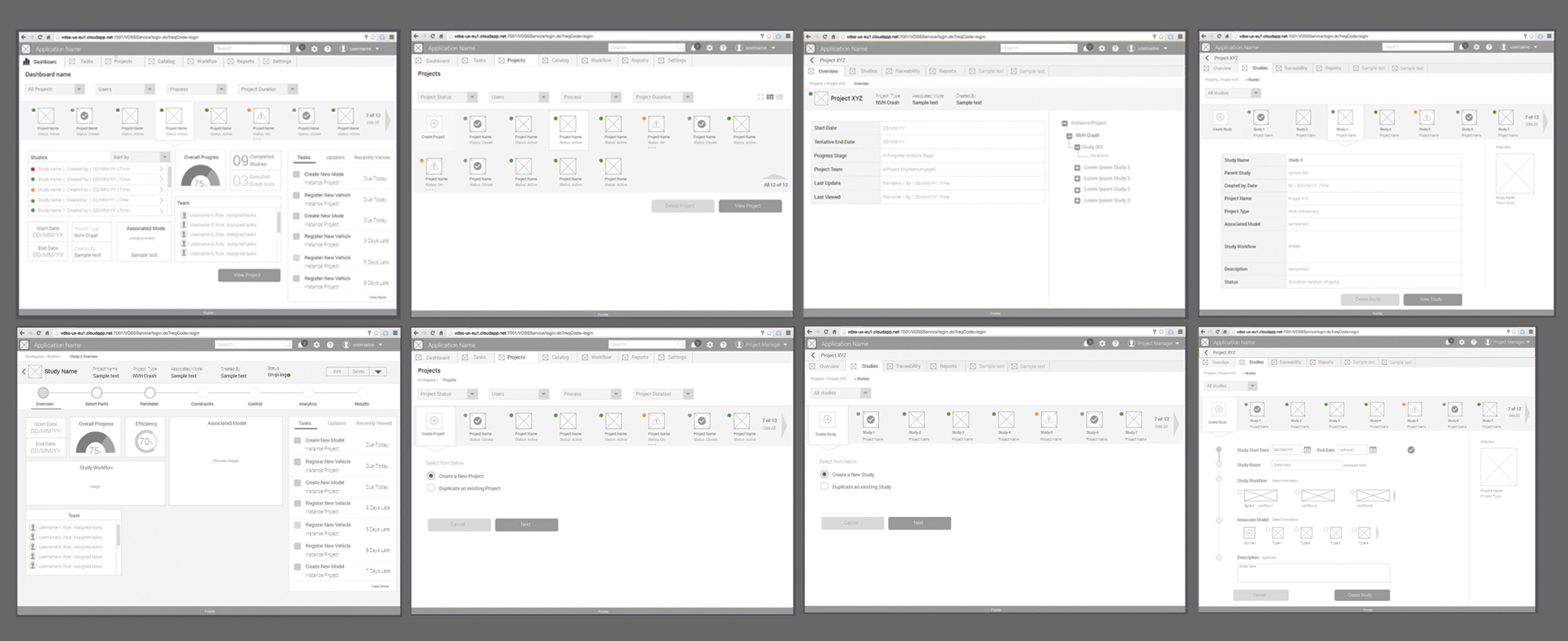This screenshot has height=641, width=1568.
Task: Switch Projects to grid view icon
Action: tap(770, 97)
